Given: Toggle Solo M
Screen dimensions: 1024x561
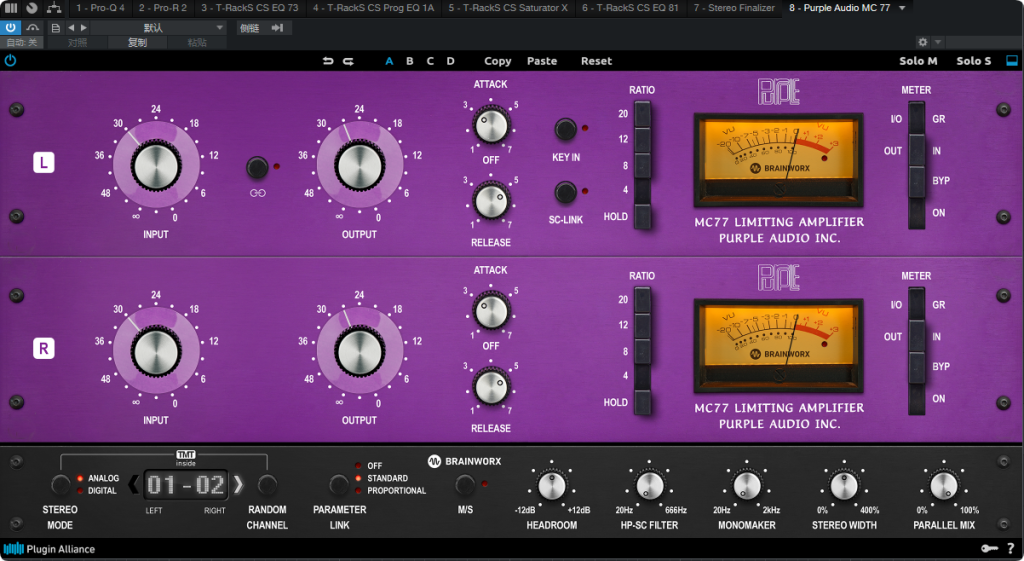Looking at the screenshot, I should (x=918, y=61).
